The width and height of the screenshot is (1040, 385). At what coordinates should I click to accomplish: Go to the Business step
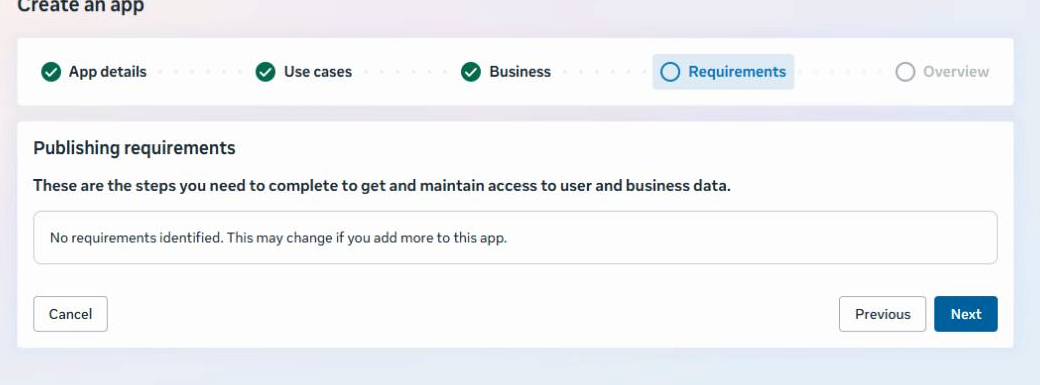point(506,72)
